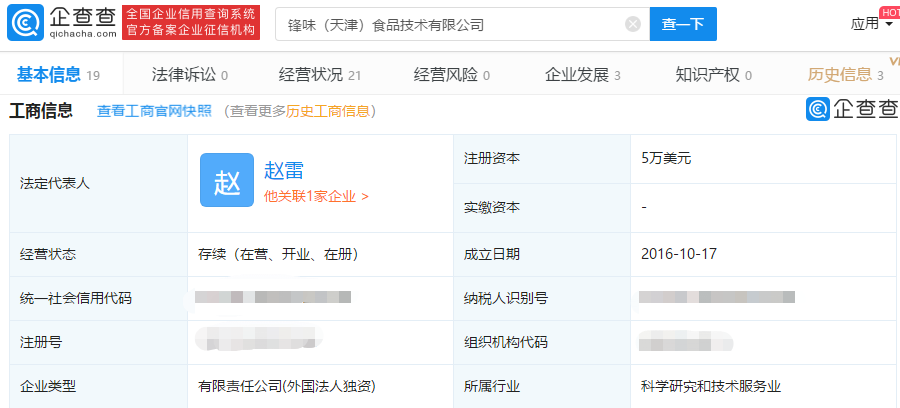
Task: Focus the company name search field
Action: [x=450, y=24]
